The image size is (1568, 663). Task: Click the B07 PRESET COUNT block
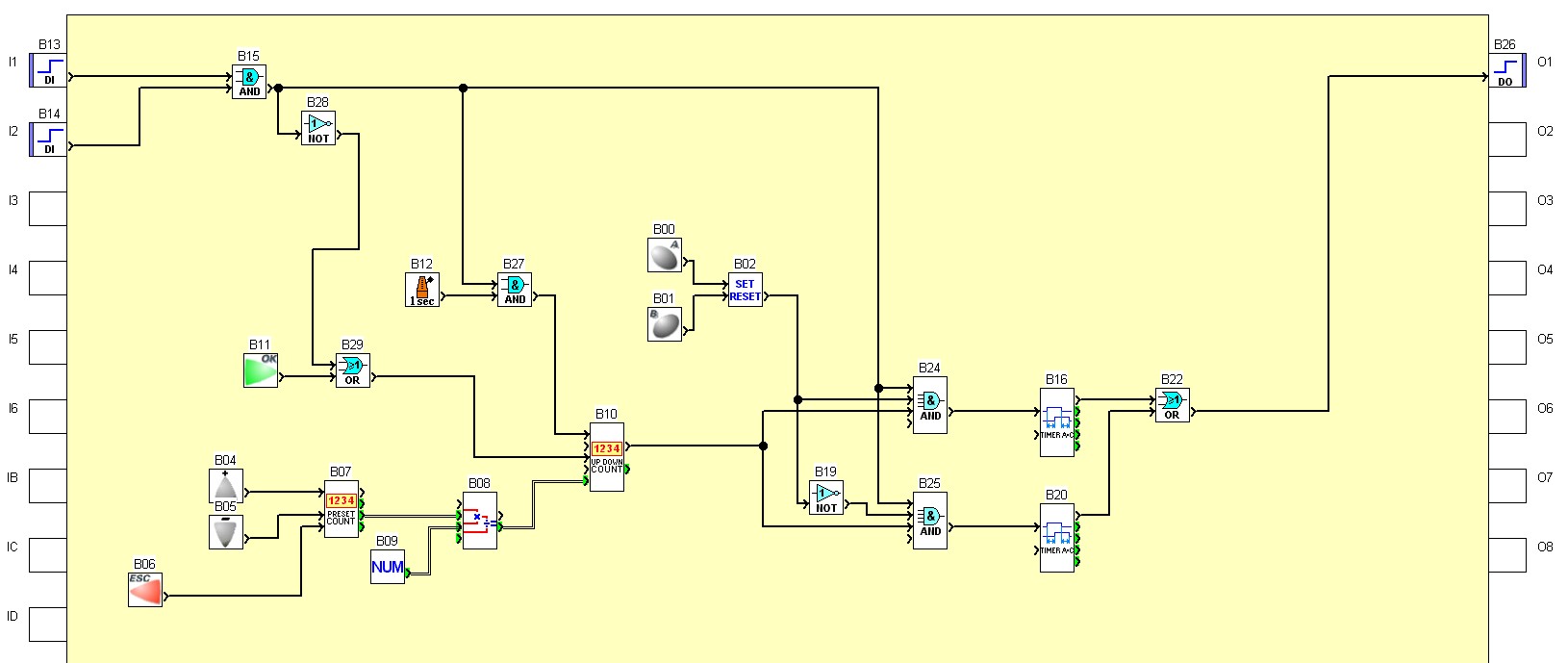[341, 509]
